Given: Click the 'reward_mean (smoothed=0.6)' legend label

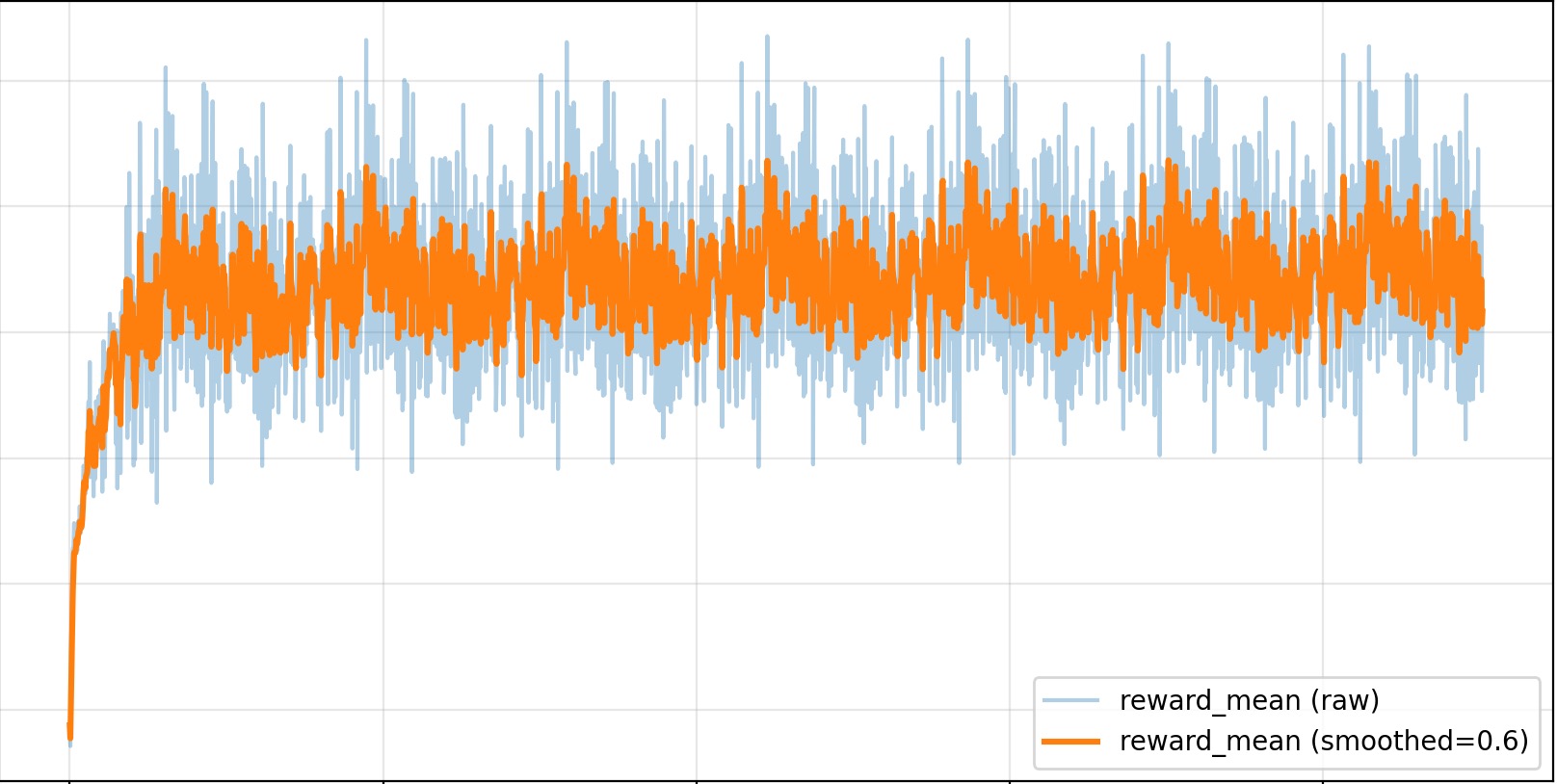Looking at the screenshot, I should [1324, 741].
